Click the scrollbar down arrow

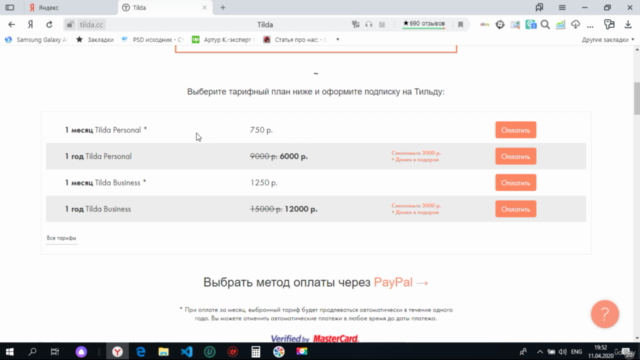click(637, 338)
